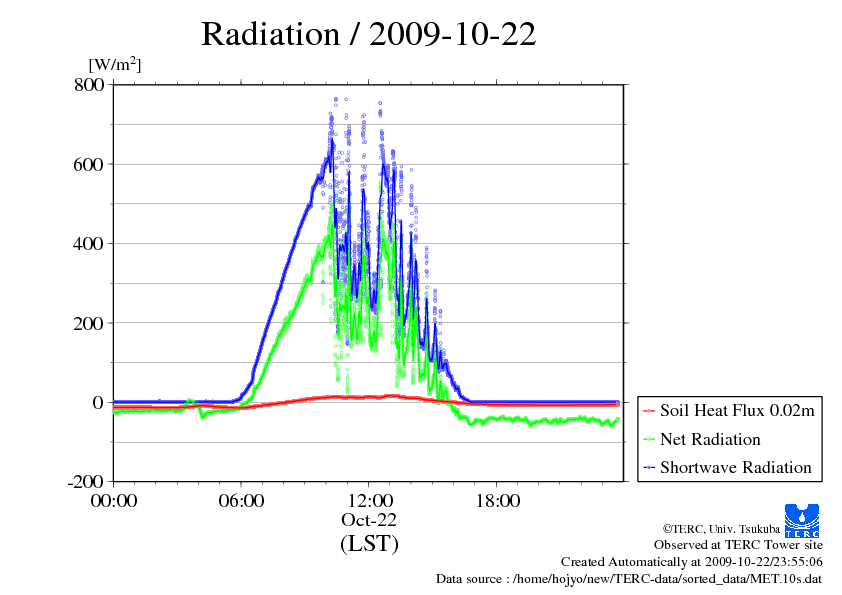This screenshot has width=842, height=595.
Task: Click the x-axis time label '18:00'
Action: [497, 501]
